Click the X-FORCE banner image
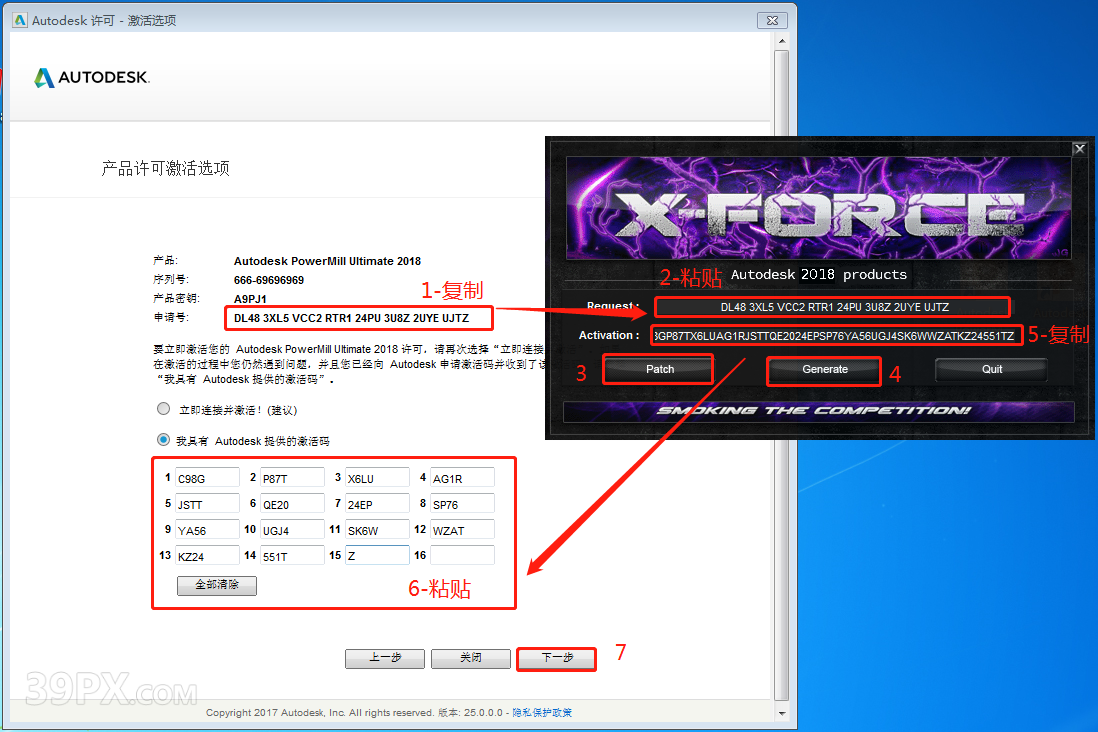The image size is (1098, 732). click(818, 207)
